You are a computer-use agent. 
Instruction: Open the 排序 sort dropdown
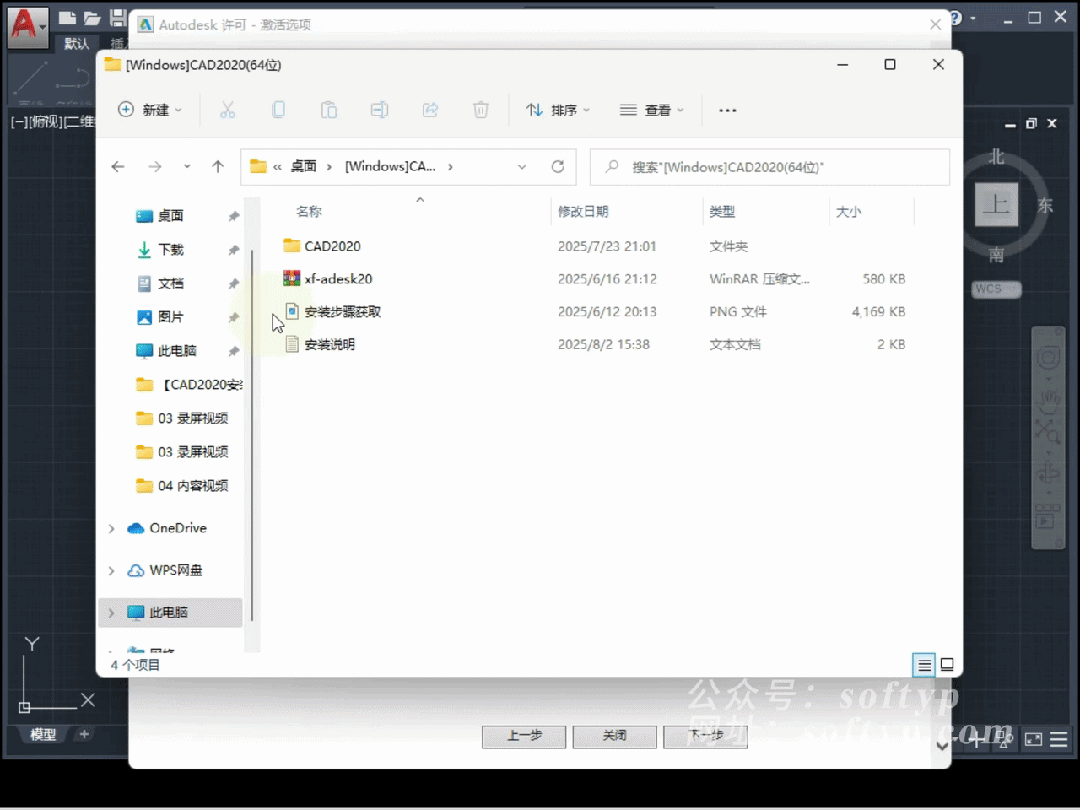point(558,110)
